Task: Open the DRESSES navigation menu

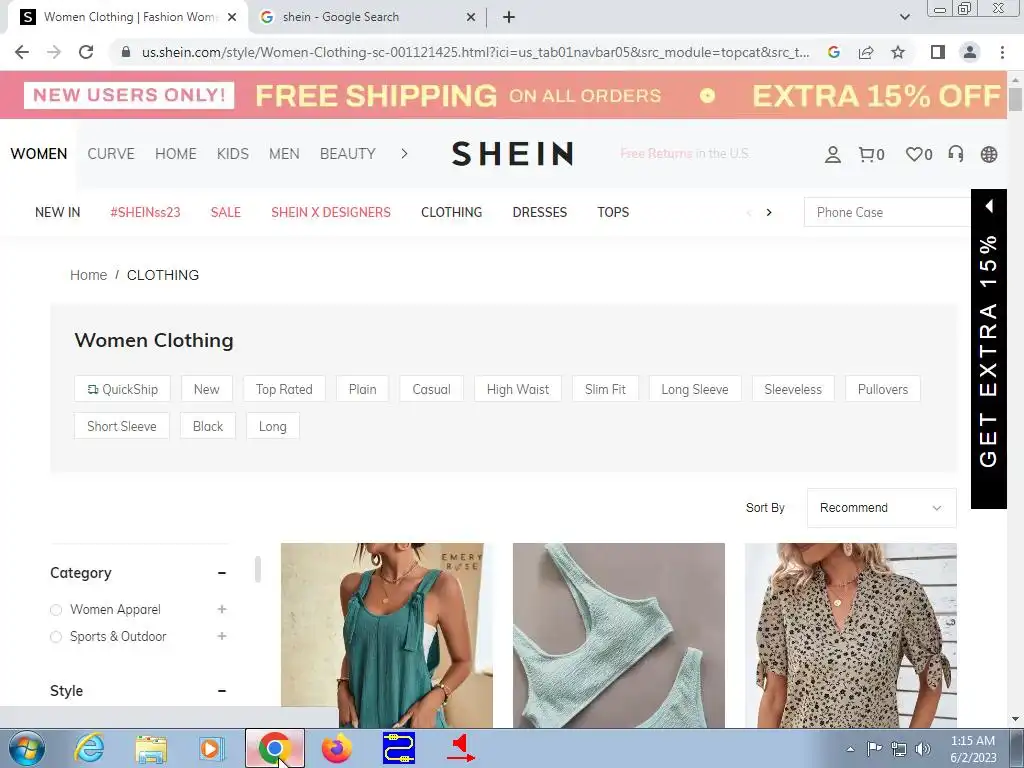Action: pyautogui.click(x=539, y=212)
